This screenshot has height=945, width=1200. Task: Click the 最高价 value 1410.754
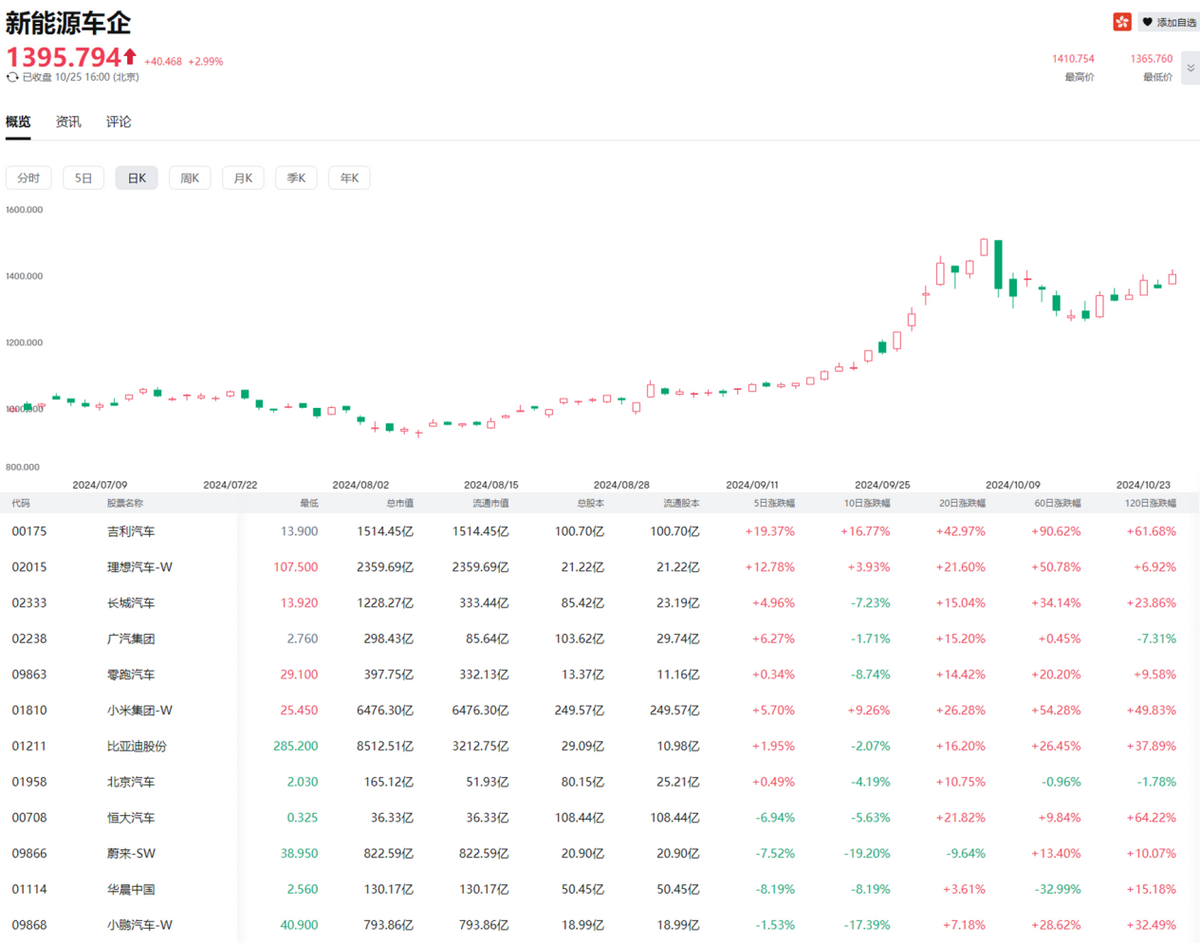[1073, 59]
